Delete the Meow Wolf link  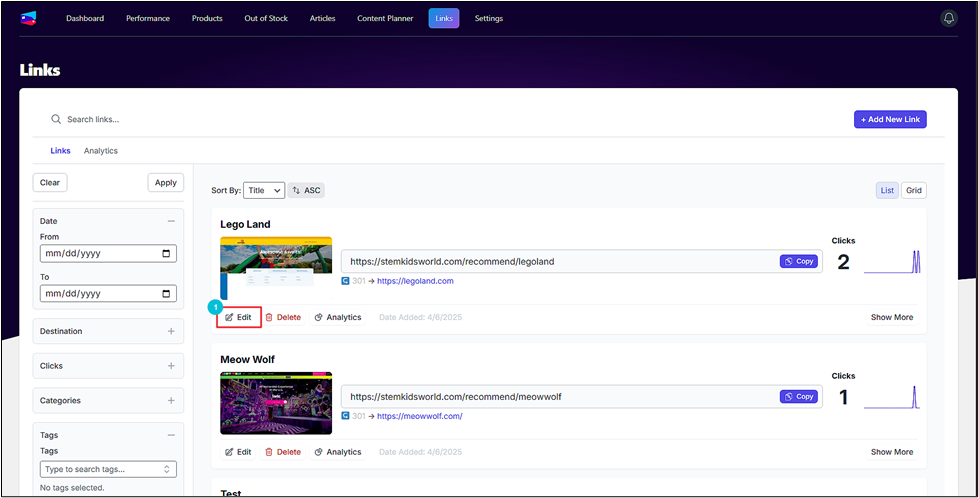pyautogui.click(x=283, y=452)
